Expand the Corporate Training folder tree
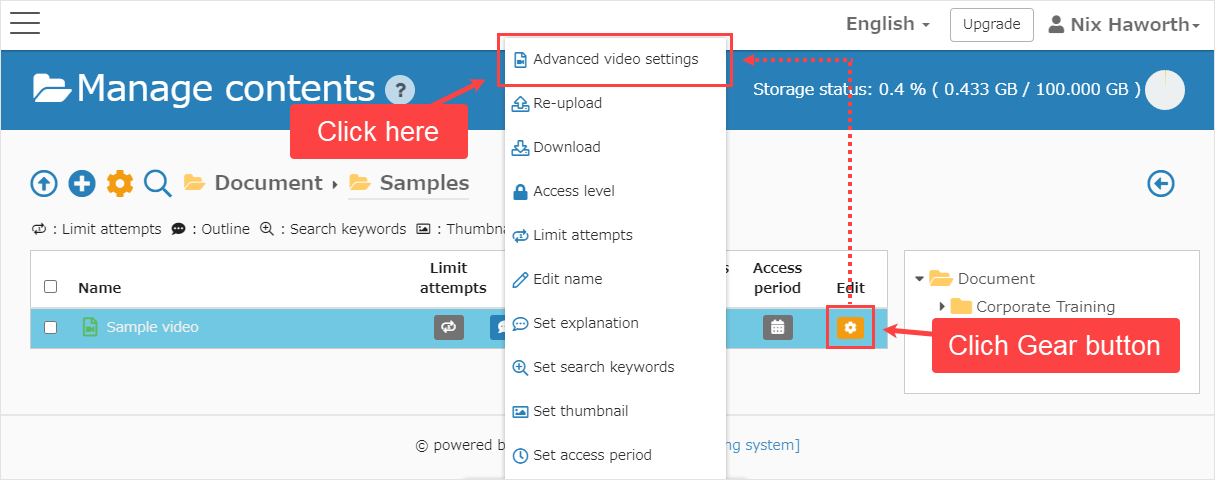Viewport: 1215px width, 480px height. [942, 306]
